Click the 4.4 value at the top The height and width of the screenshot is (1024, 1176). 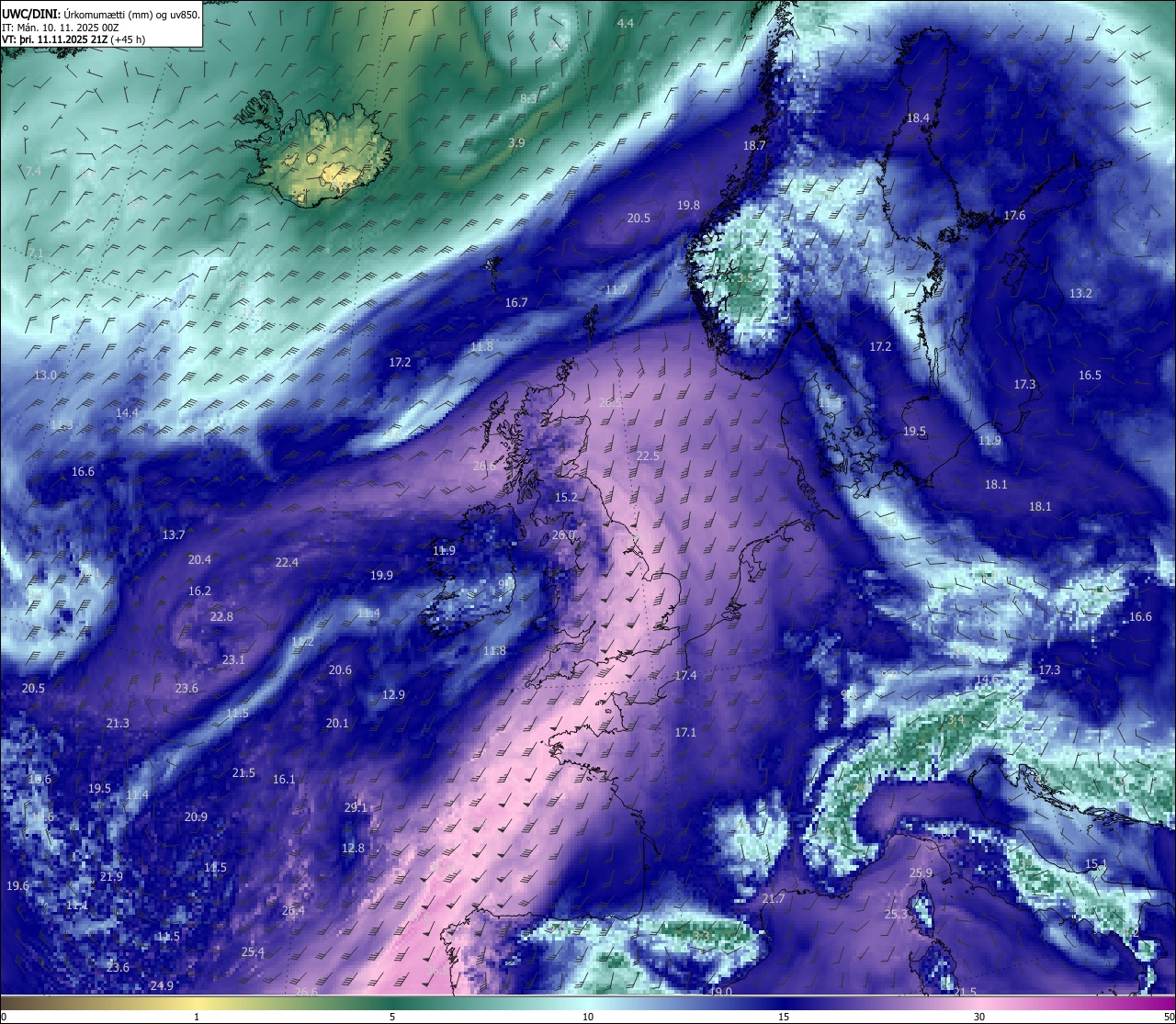pyautogui.click(x=626, y=23)
